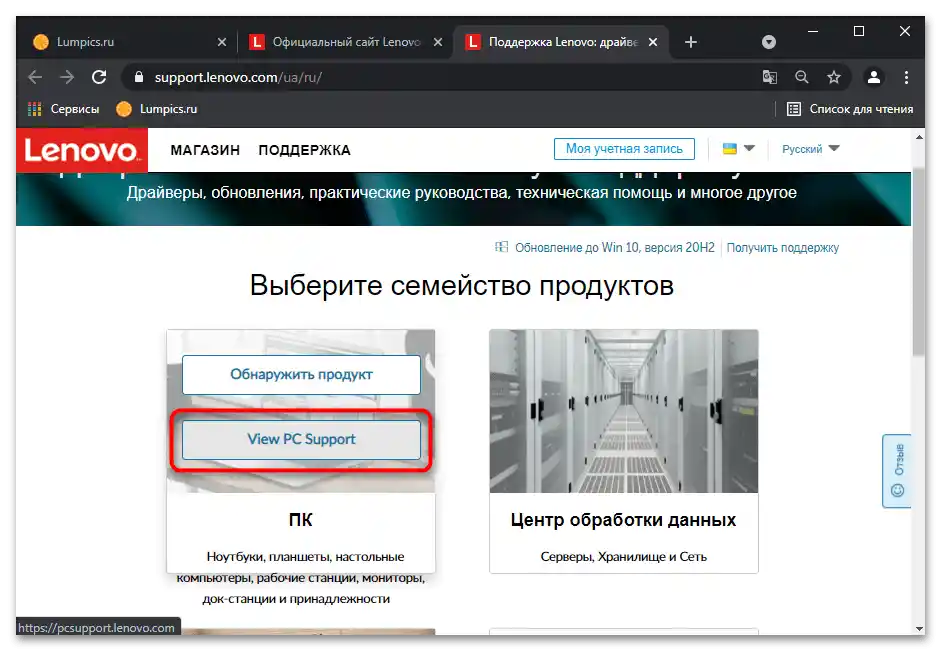Open the Lumpics.ru bookmark
Screen dimensions: 941x651
click(x=157, y=109)
